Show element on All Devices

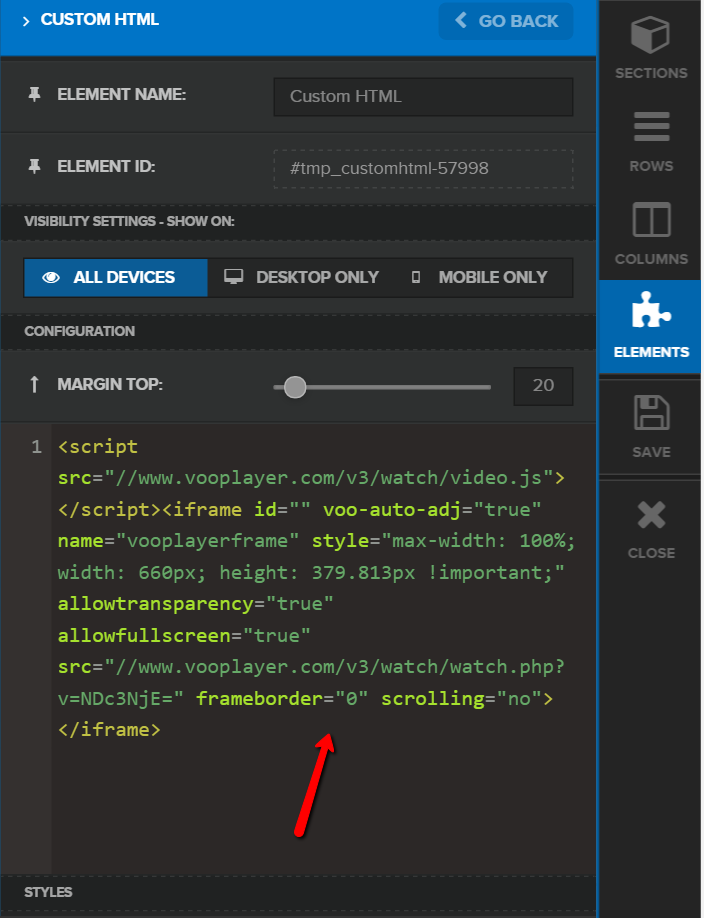[x=116, y=278]
